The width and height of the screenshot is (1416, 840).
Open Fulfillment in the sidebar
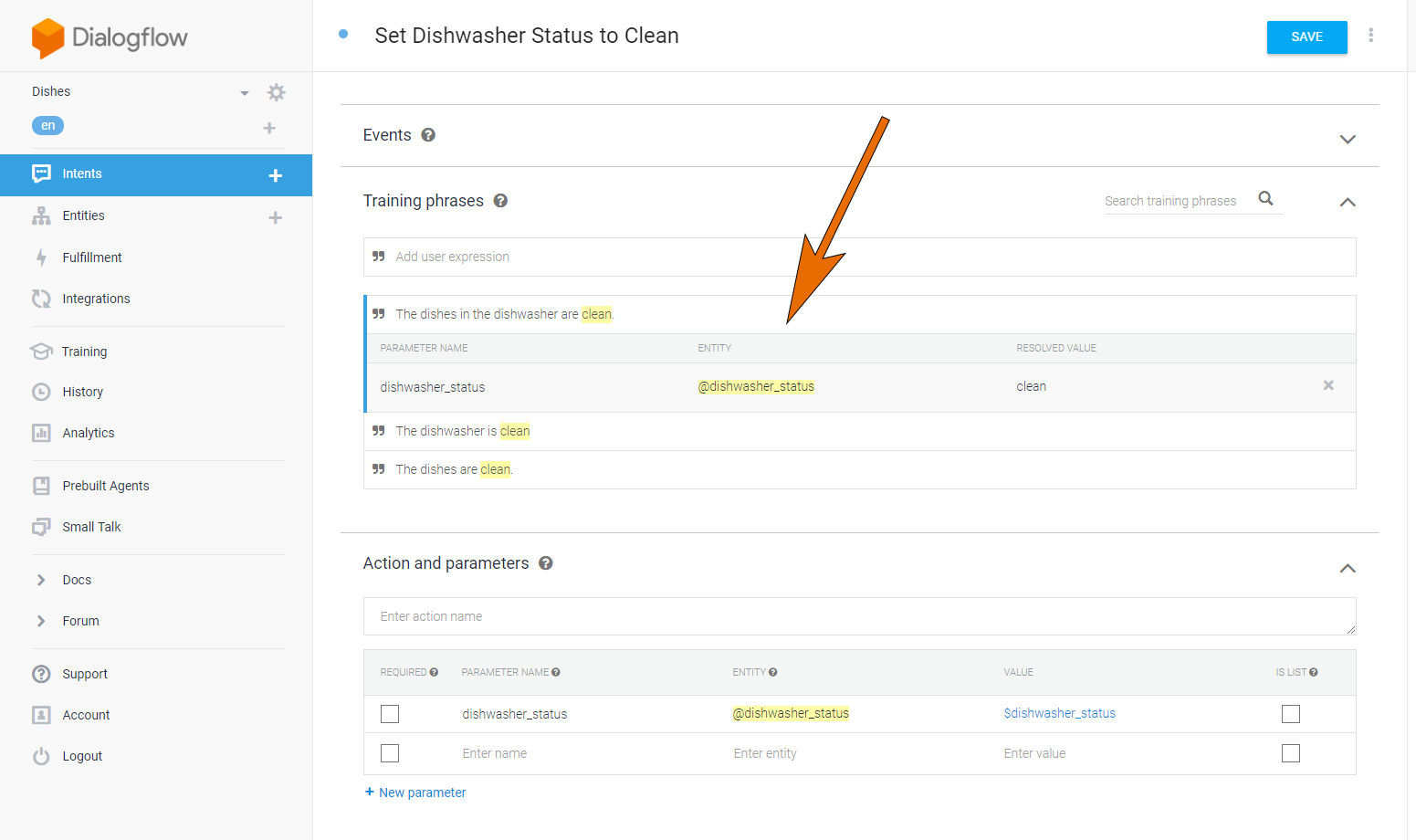tap(91, 257)
